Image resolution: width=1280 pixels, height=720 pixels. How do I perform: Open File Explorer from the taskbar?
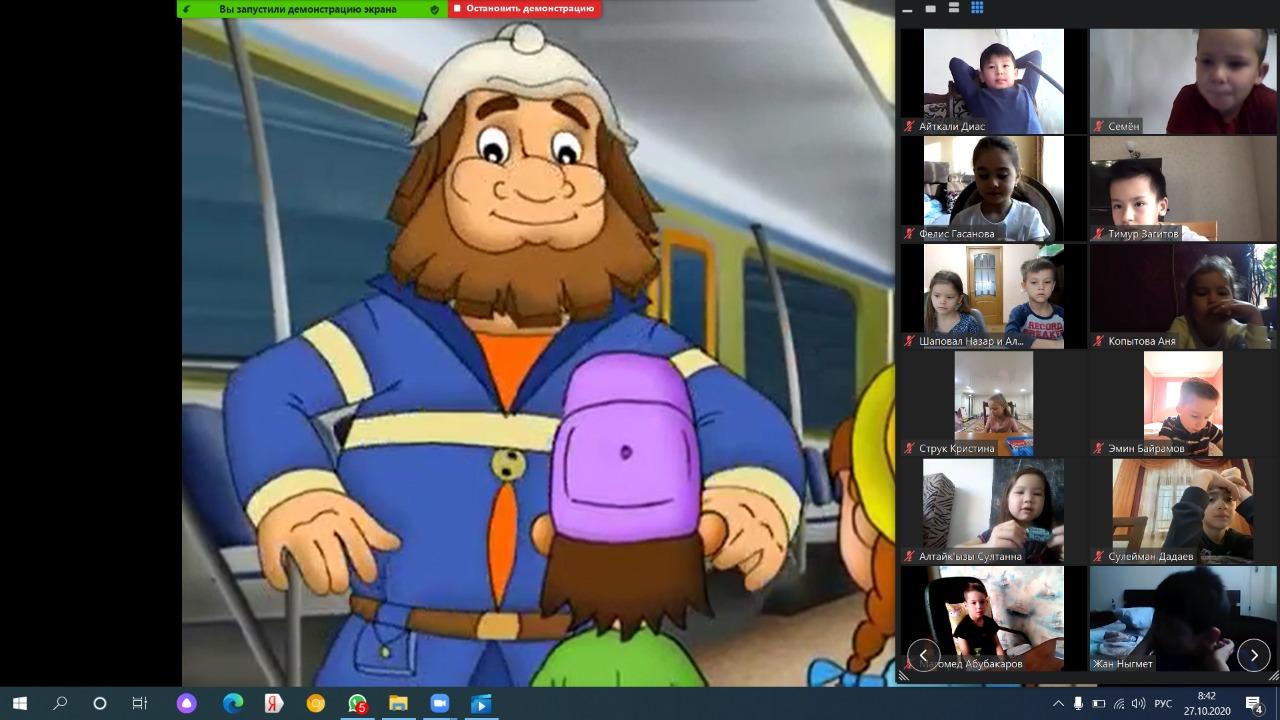(x=398, y=703)
